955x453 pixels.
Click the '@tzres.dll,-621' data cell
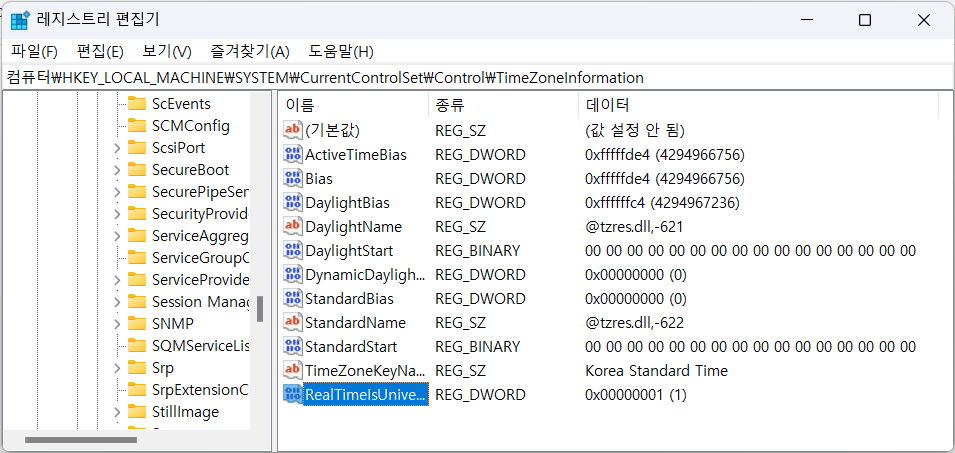[x=634, y=226]
